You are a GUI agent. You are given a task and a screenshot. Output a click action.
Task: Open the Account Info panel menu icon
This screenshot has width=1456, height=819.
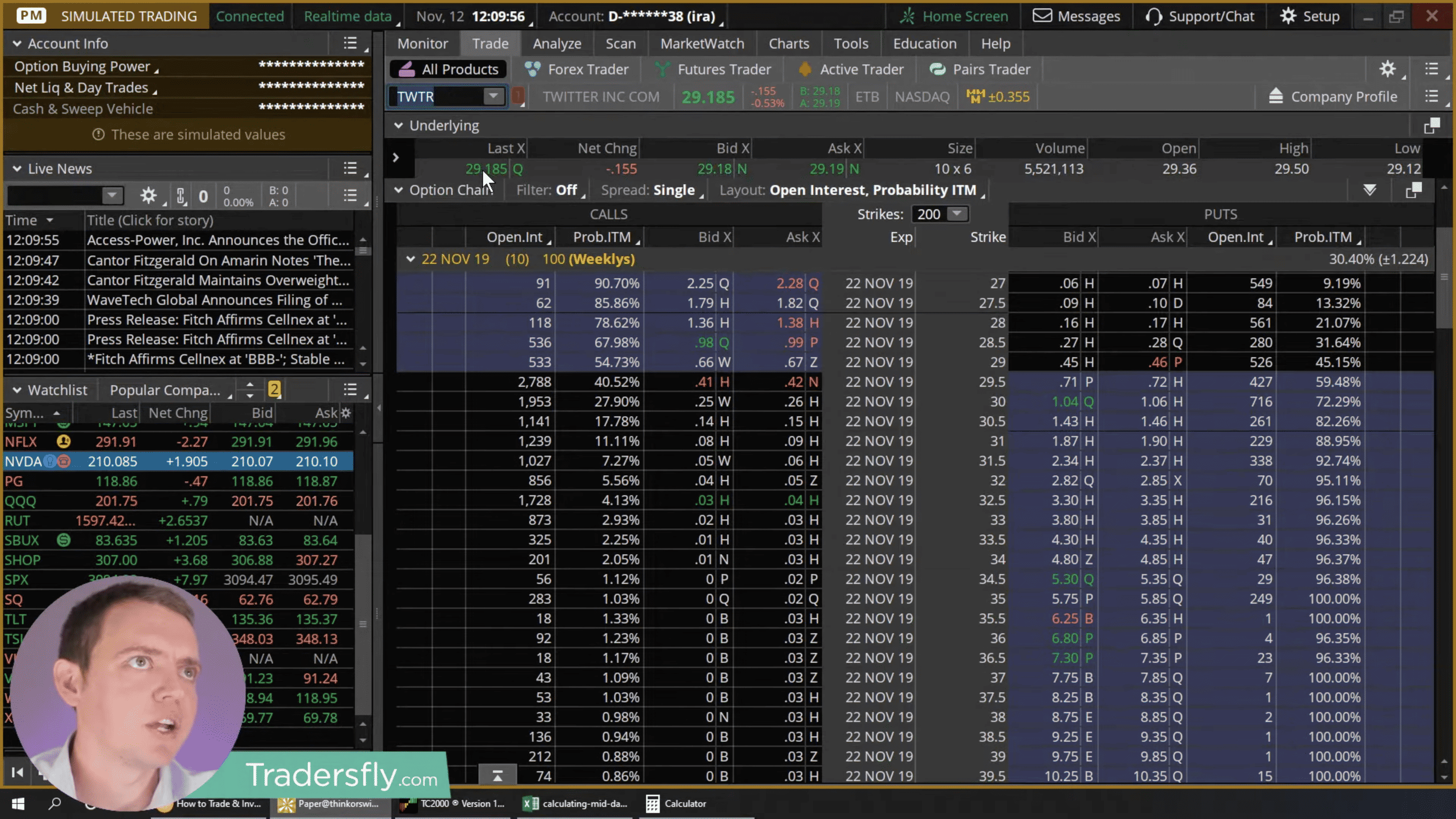point(350,43)
